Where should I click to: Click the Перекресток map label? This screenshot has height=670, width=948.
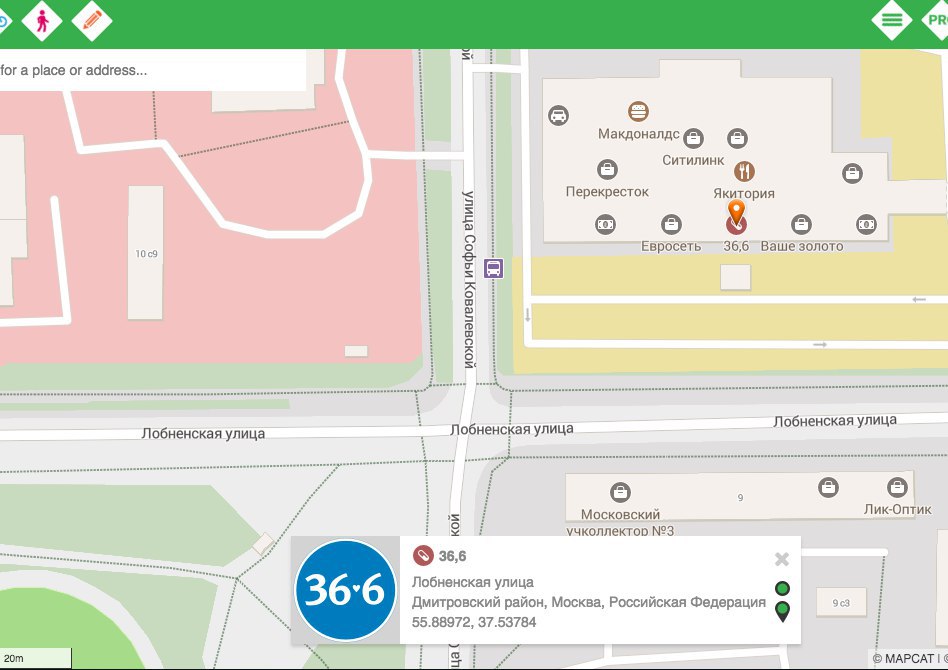click(x=607, y=192)
